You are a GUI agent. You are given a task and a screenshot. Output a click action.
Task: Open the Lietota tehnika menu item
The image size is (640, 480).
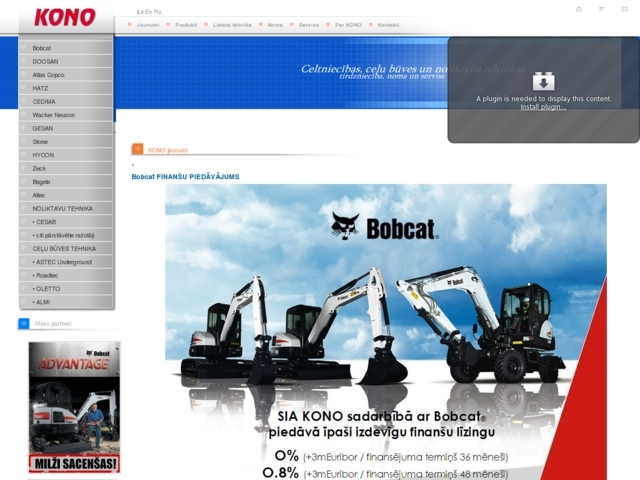pos(232,24)
